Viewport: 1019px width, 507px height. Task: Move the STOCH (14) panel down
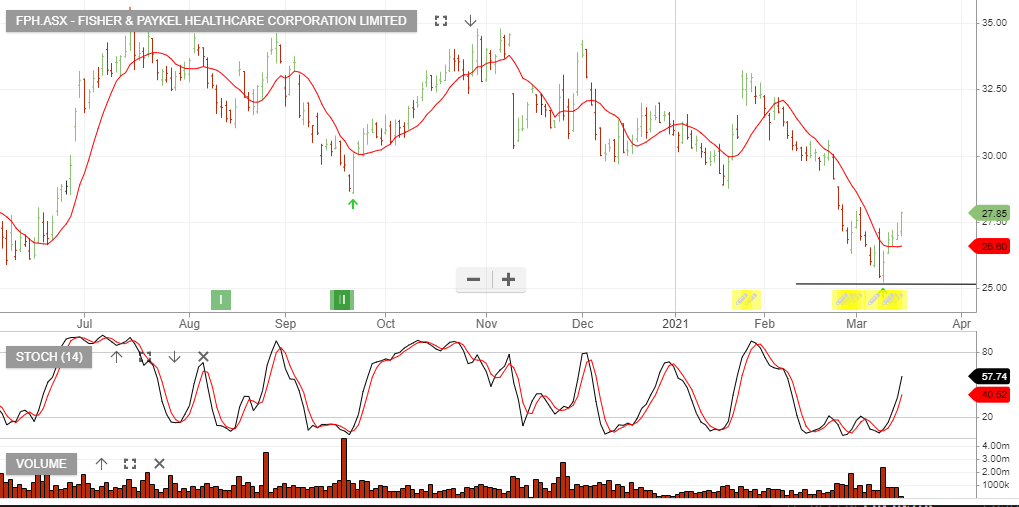point(174,356)
